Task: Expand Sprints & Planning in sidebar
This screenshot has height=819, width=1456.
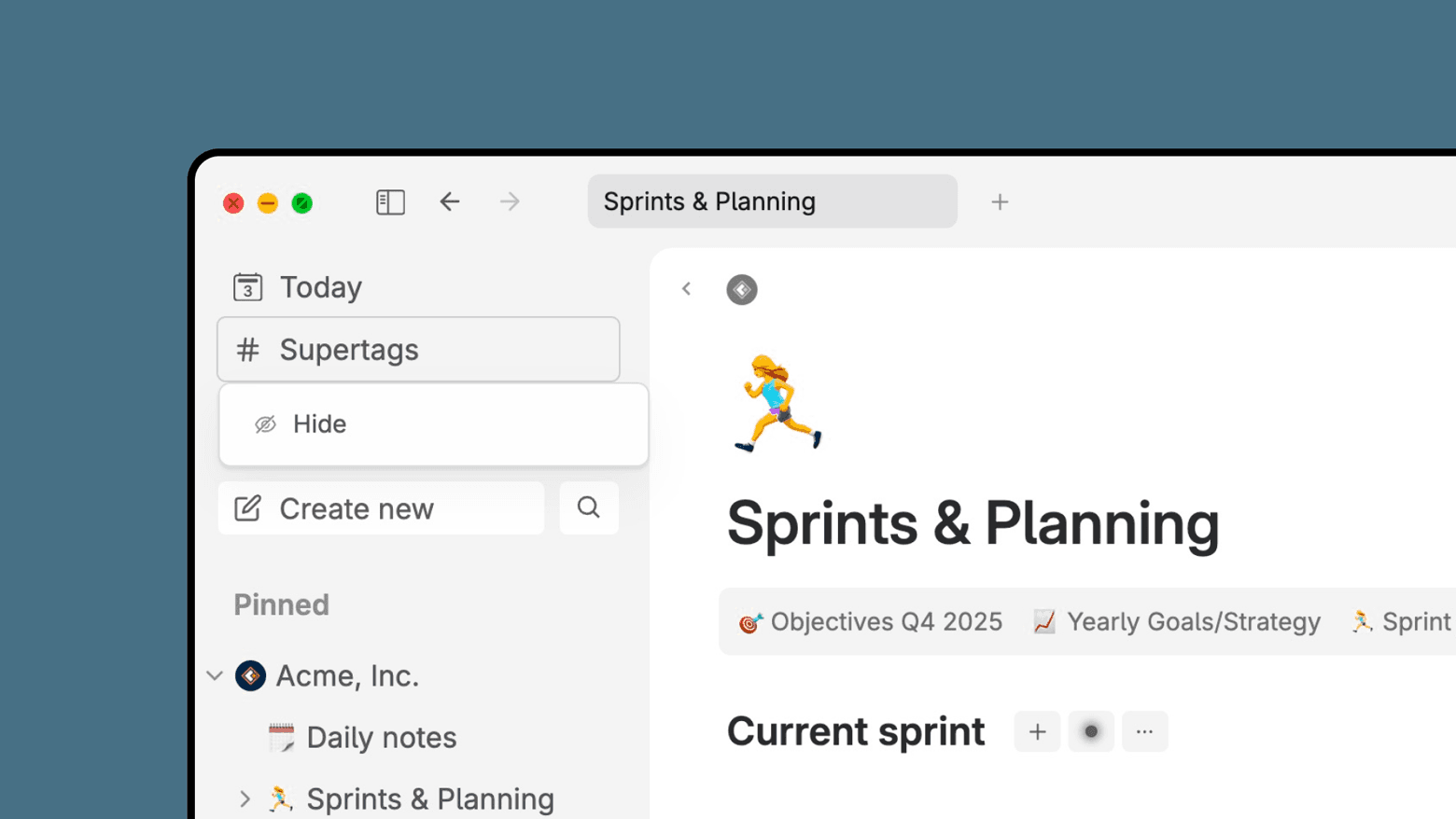Action: pyautogui.click(x=245, y=799)
